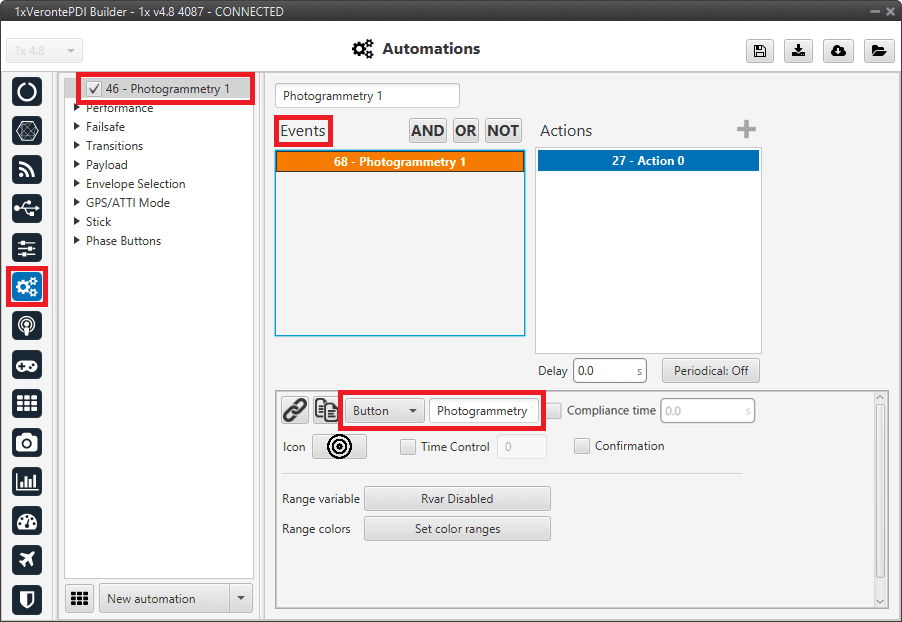Open the gamepad icon in the sidebar
Screen dimensions: 902x622
[x=27, y=365]
